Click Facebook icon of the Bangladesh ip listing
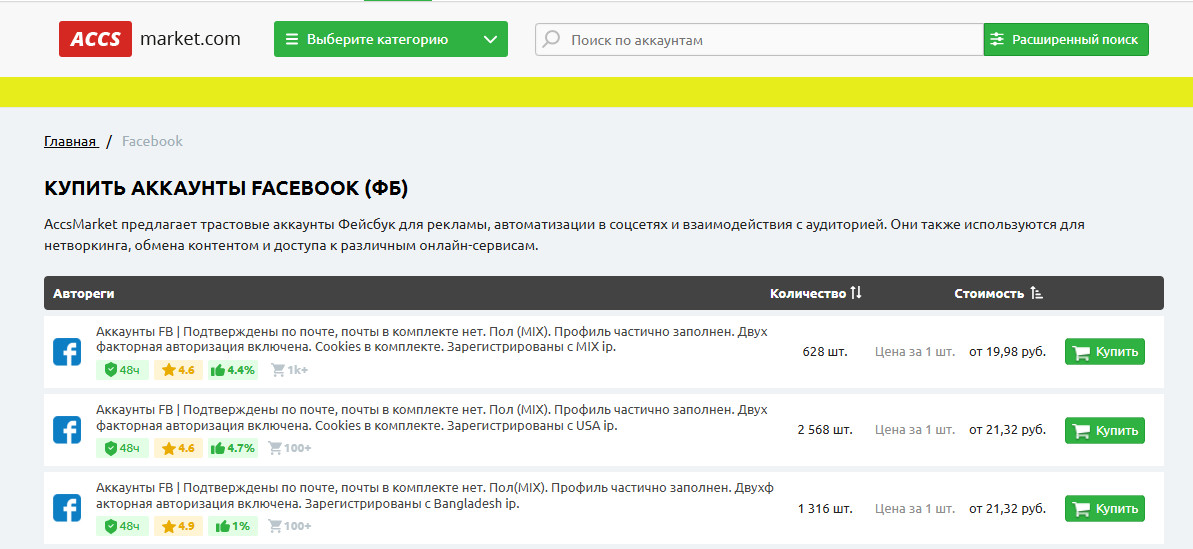1193x549 pixels. [x=67, y=508]
